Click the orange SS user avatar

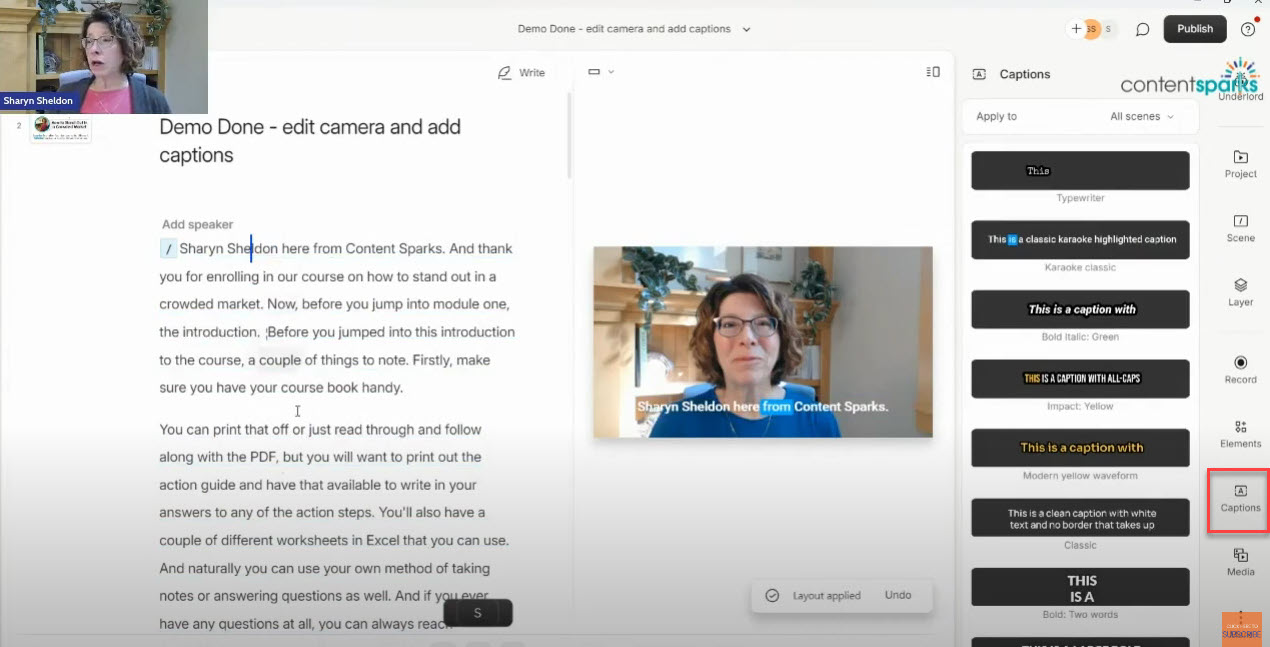coord(1091,29)
